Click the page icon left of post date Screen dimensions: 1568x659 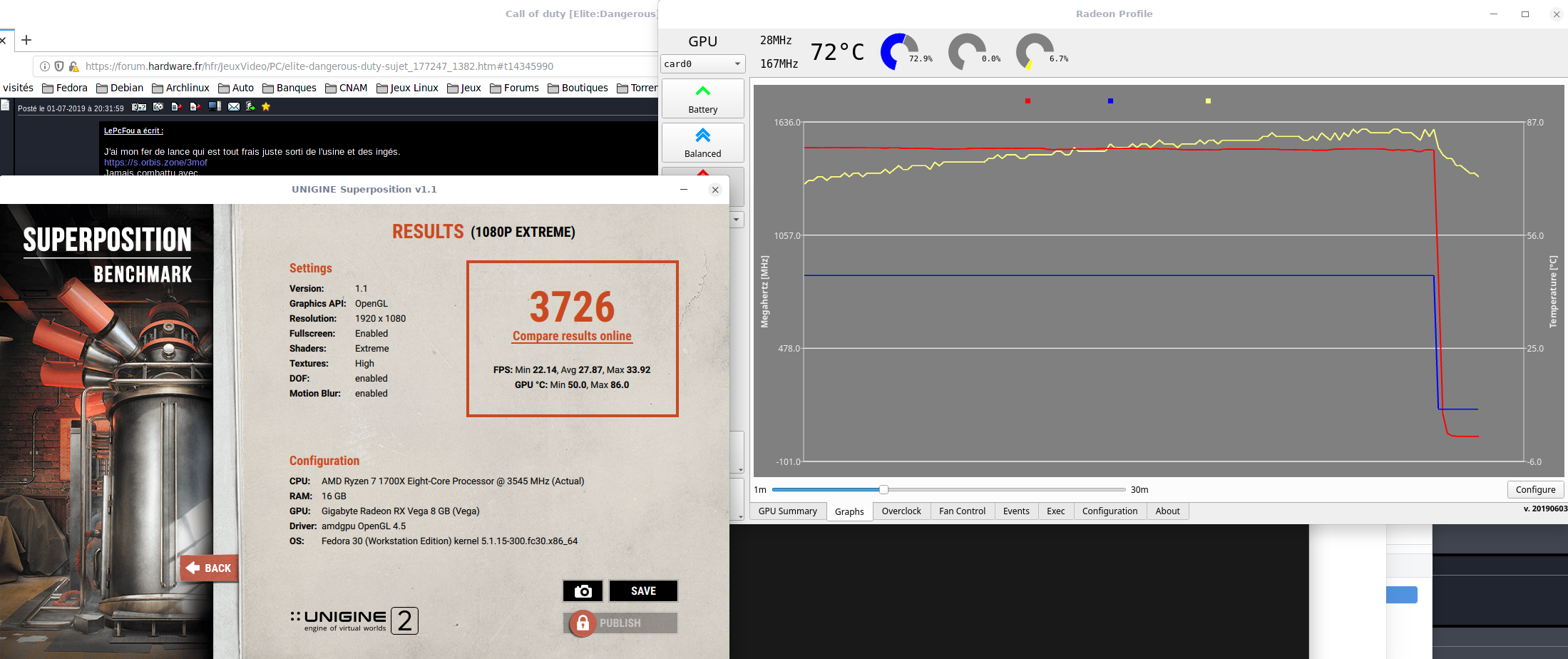6,106
